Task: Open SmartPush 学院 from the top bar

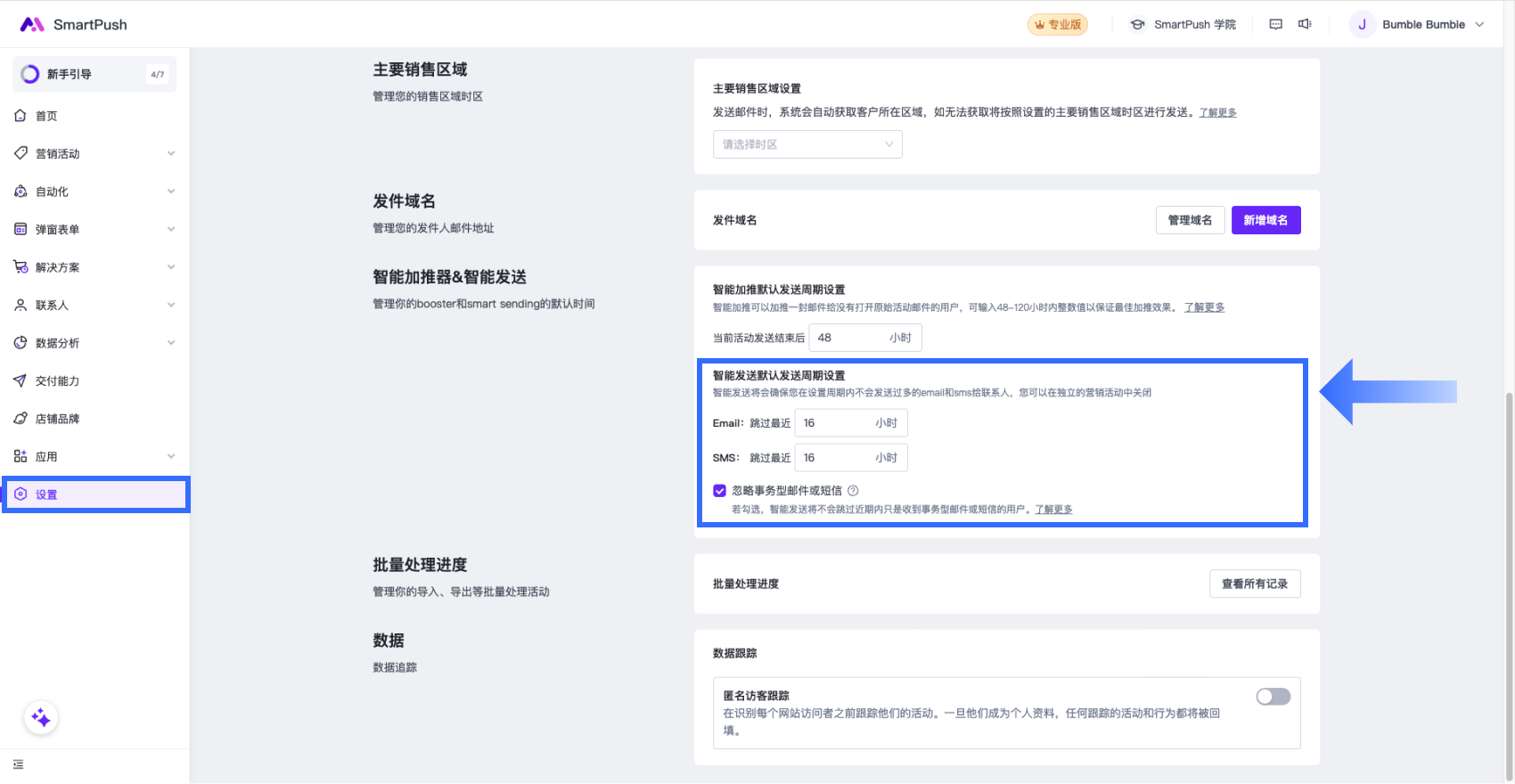Action: (x=1183, y=25)
